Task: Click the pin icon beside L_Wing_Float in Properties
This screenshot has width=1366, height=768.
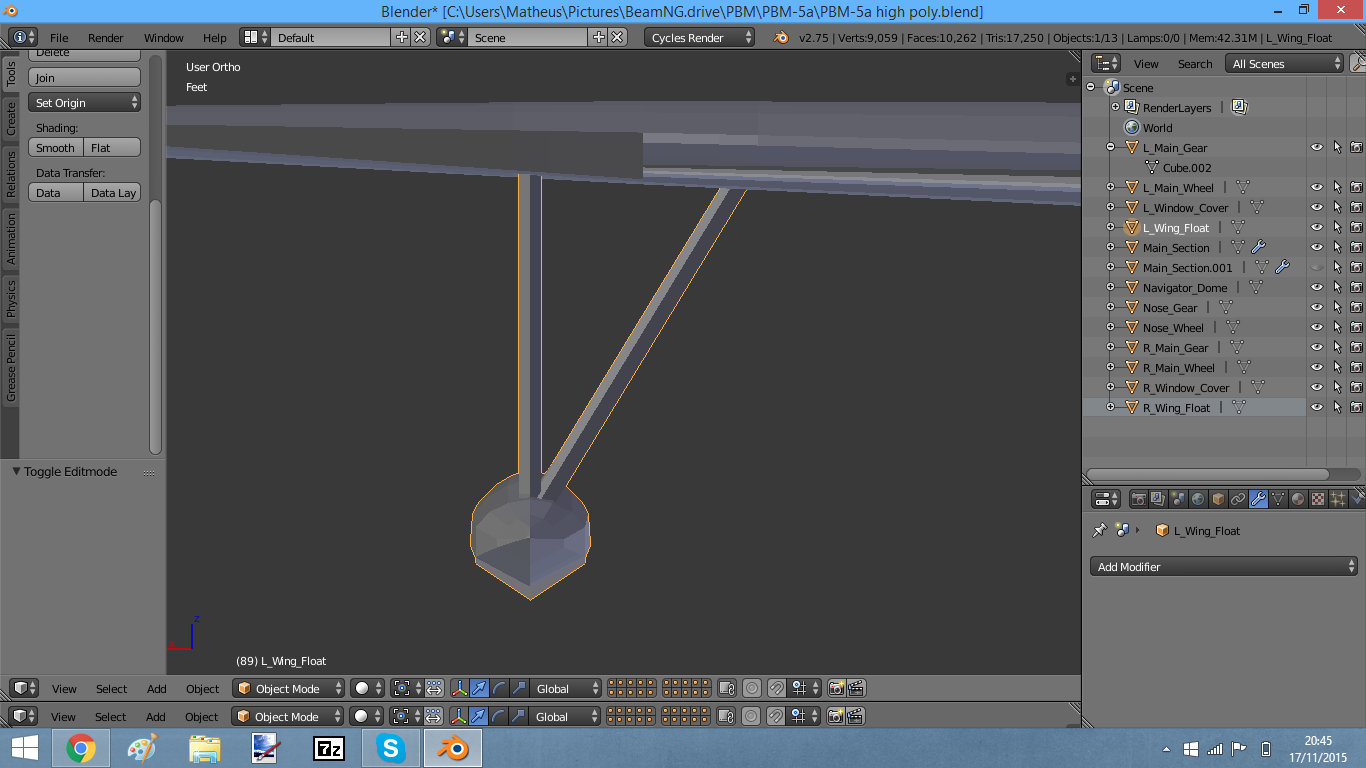Action: click(1099, 530)
